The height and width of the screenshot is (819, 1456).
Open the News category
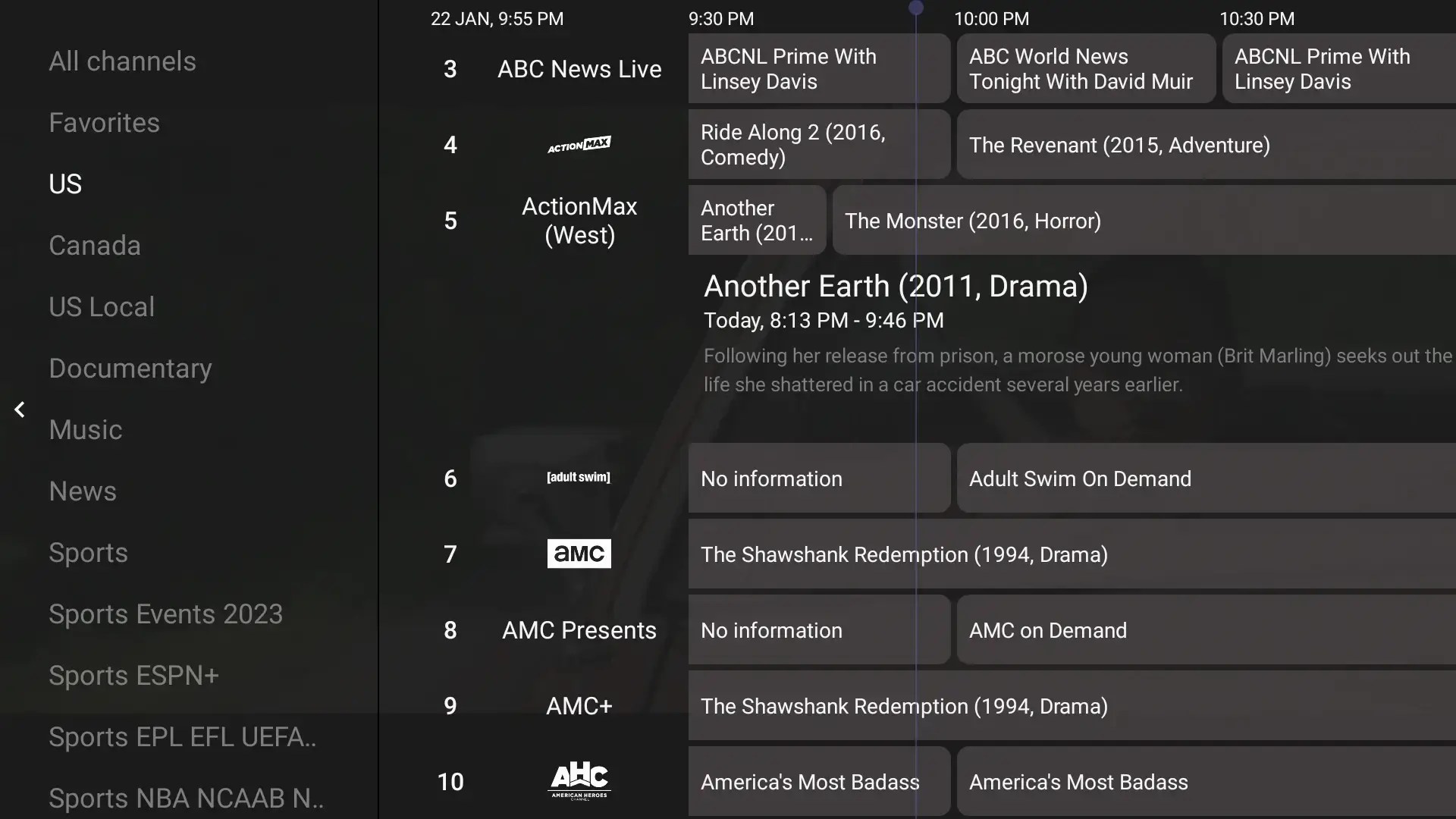pyautogui.click(x=83, y=491)
